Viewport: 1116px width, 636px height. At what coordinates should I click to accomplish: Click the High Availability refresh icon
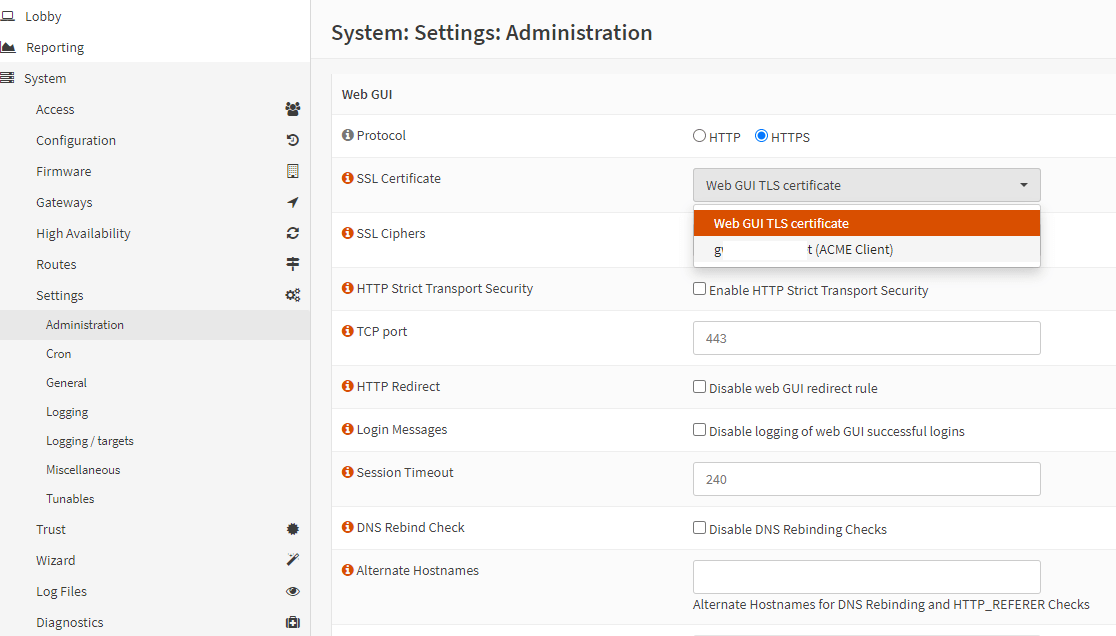(292, 234)
